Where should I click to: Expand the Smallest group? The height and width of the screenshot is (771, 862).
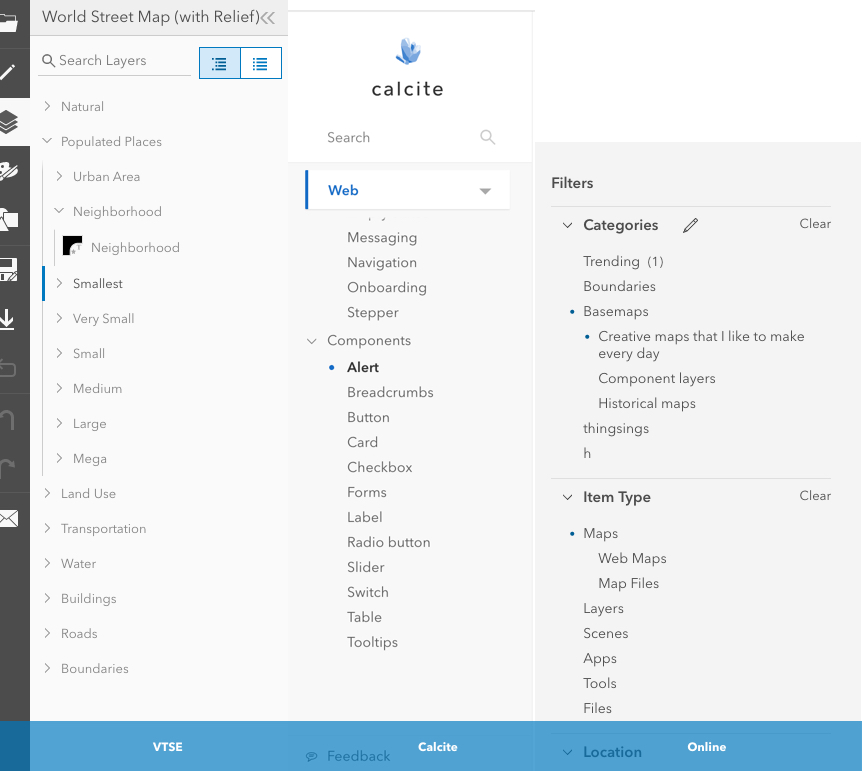(59, 283)
